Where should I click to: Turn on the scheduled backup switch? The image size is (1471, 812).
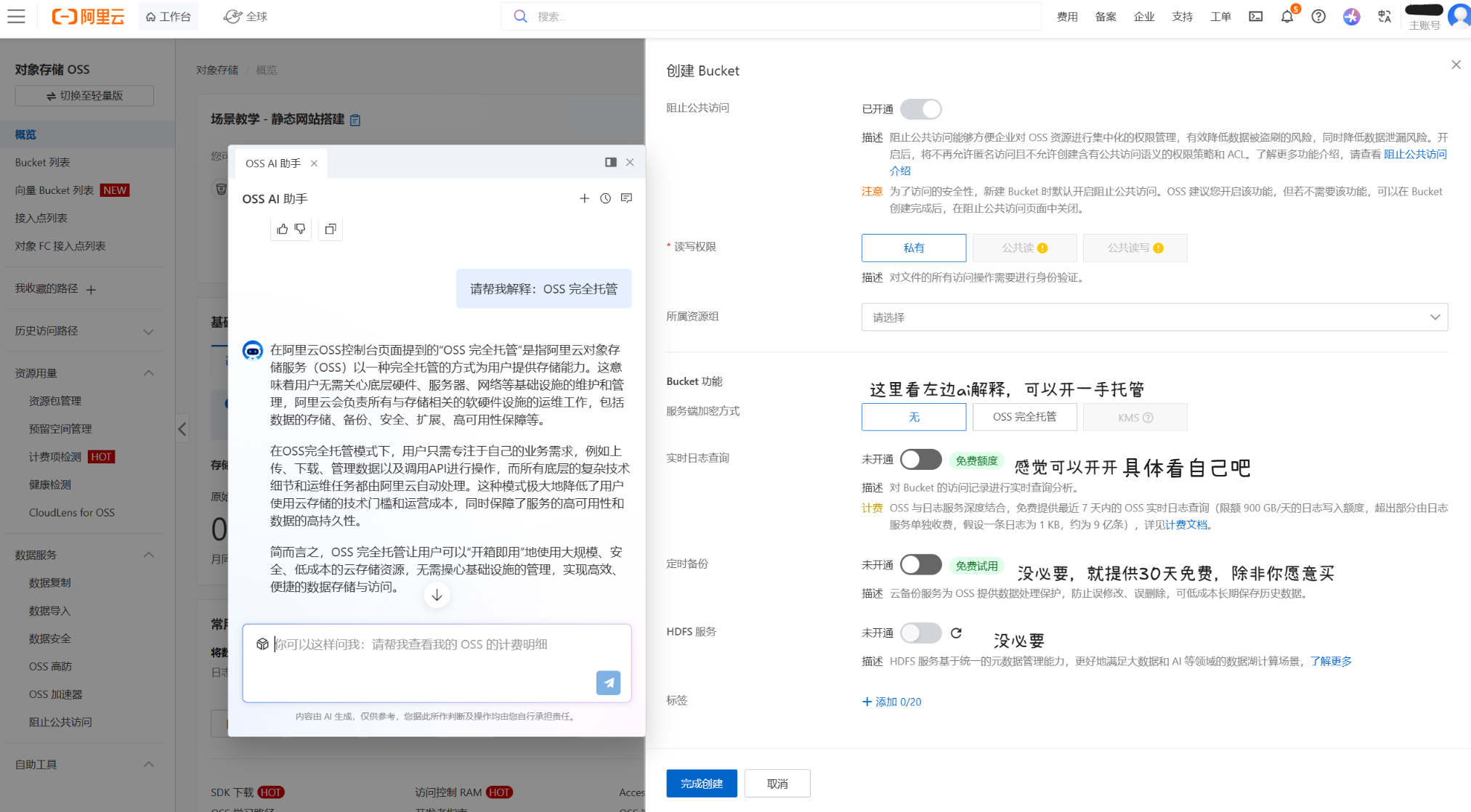pos(920,565)
